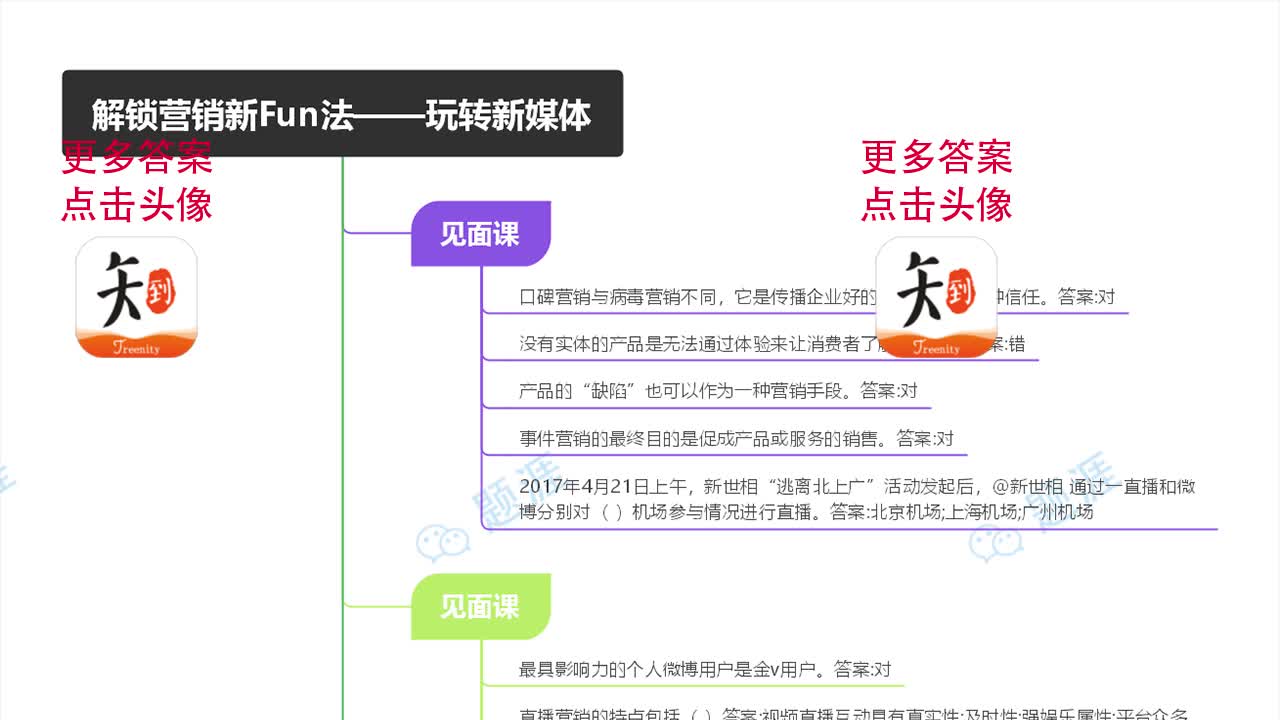Click the line 产品的"缺陷"也可以作为一种营销手段
1280x720 pixels.
coord(718,391)
